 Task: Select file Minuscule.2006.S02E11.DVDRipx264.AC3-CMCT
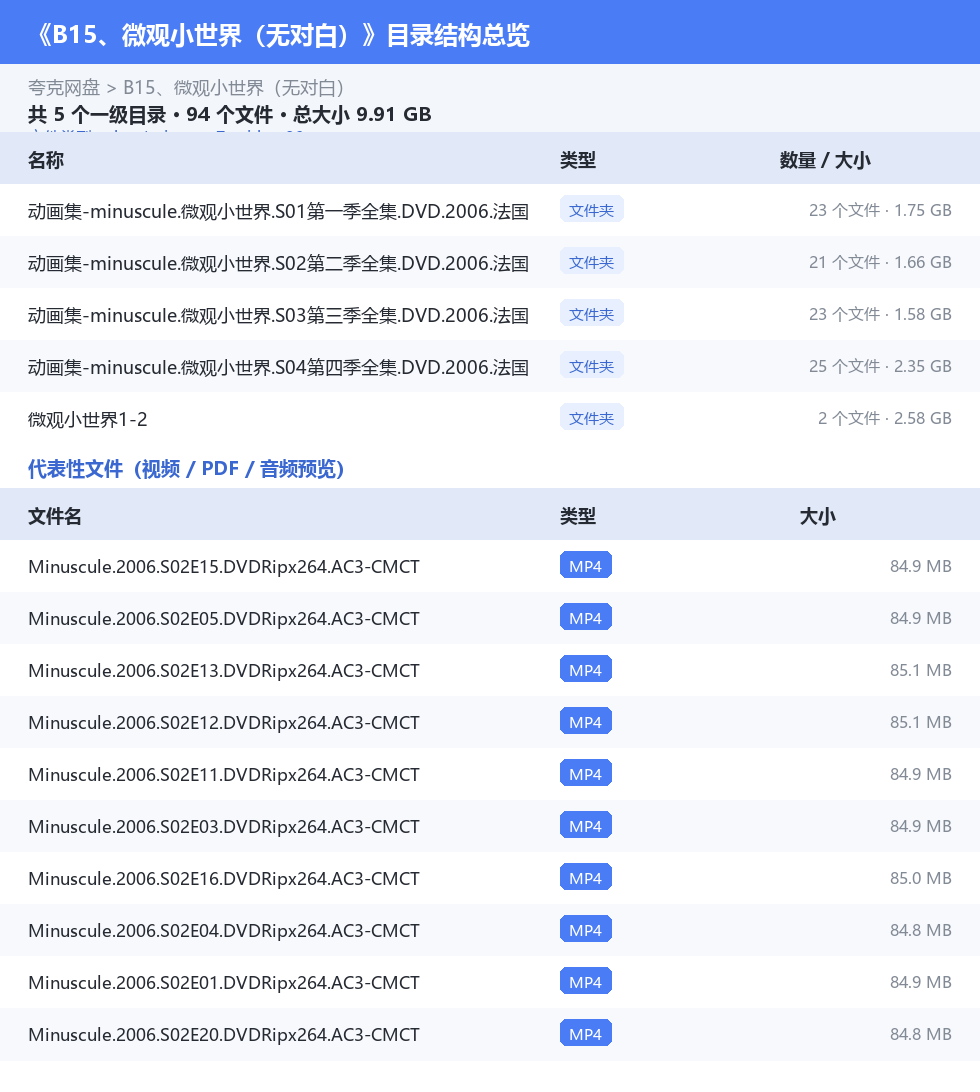pos(224,775)
